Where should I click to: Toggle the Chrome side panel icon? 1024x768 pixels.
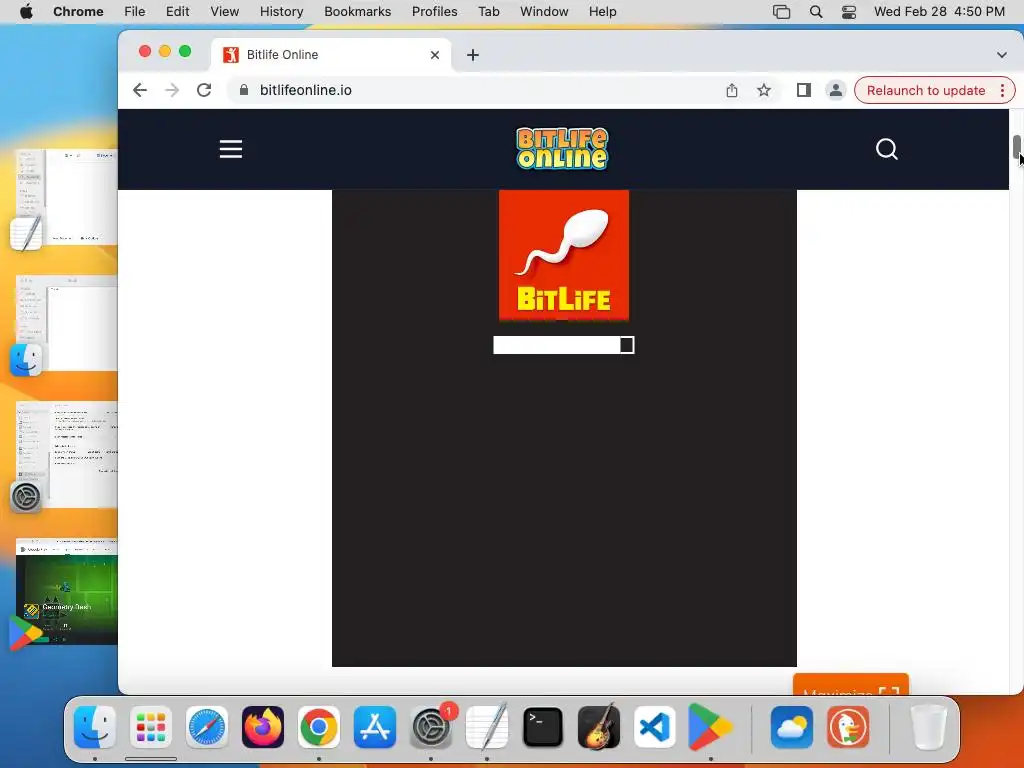coord(803,90)
